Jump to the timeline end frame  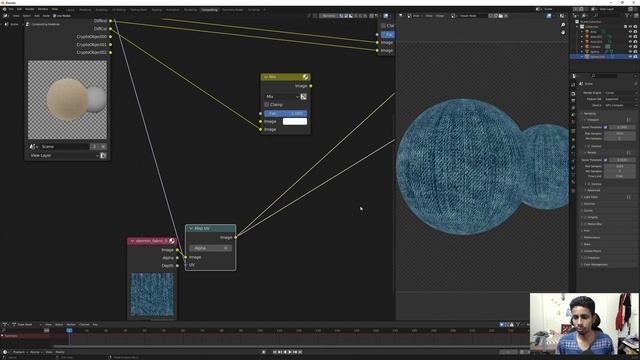tap(300, 352)
